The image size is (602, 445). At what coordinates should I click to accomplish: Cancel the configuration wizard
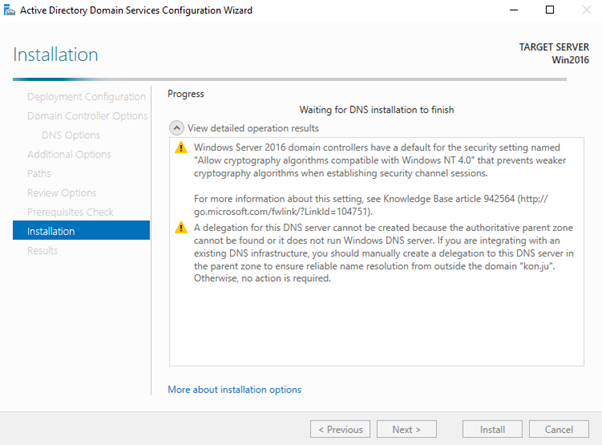[x=559, y=429]
